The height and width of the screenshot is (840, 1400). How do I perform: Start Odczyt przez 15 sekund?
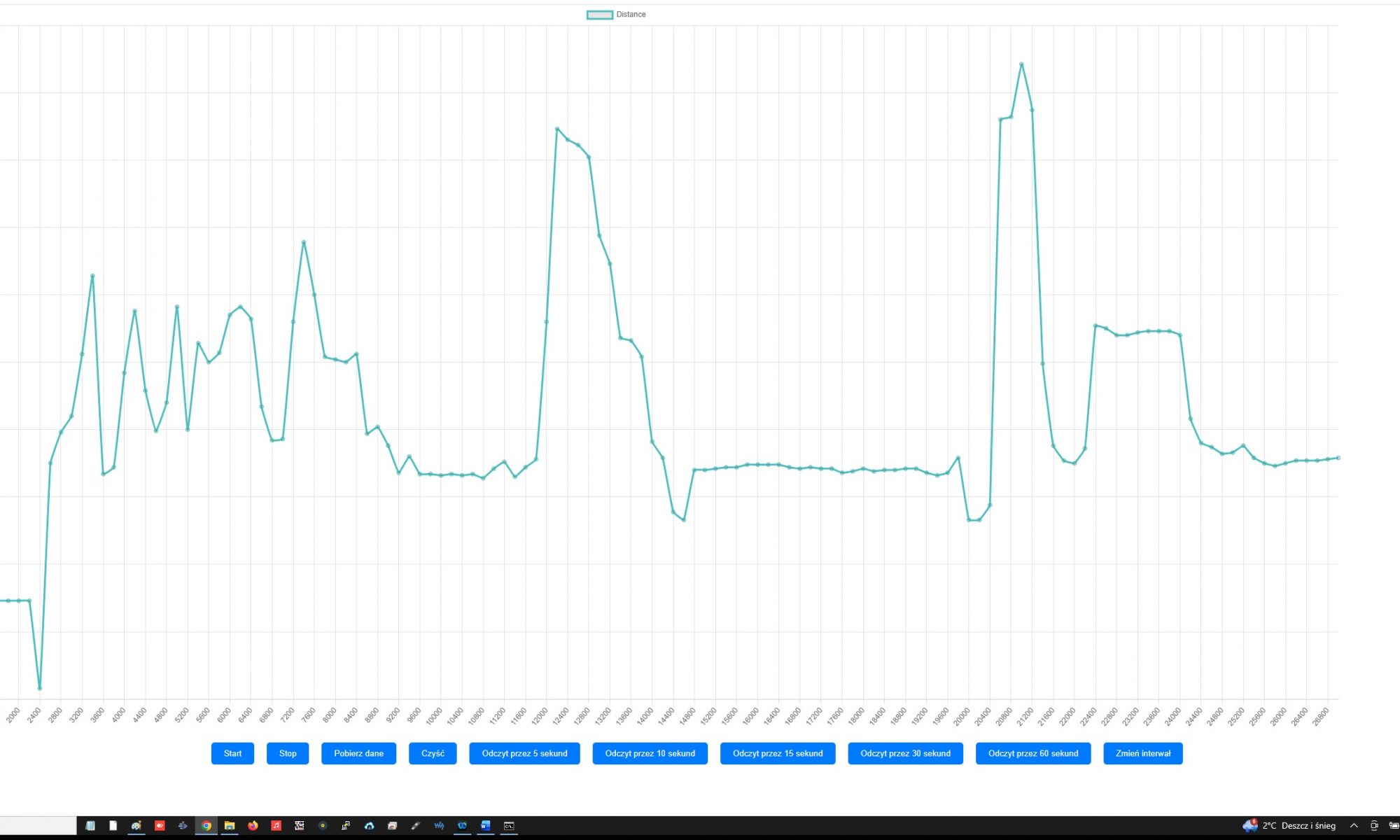pos(778,753)
